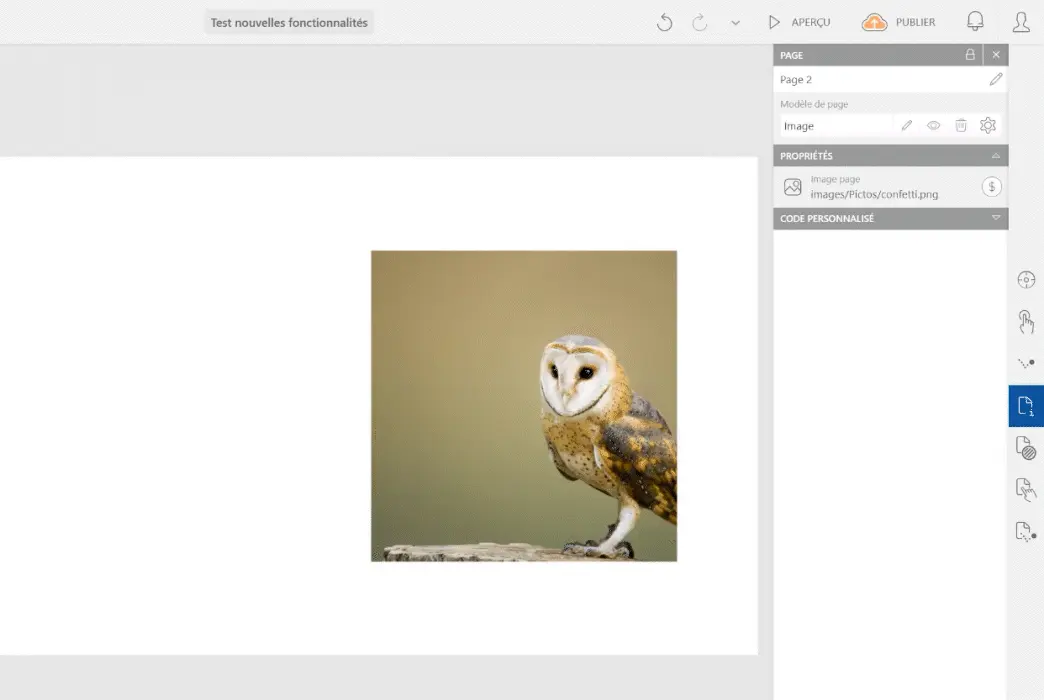Viewport: 1044px width, 700px height.
Task: Click the dollar variable icon for Image page
Action: click(x=991, y=186)
